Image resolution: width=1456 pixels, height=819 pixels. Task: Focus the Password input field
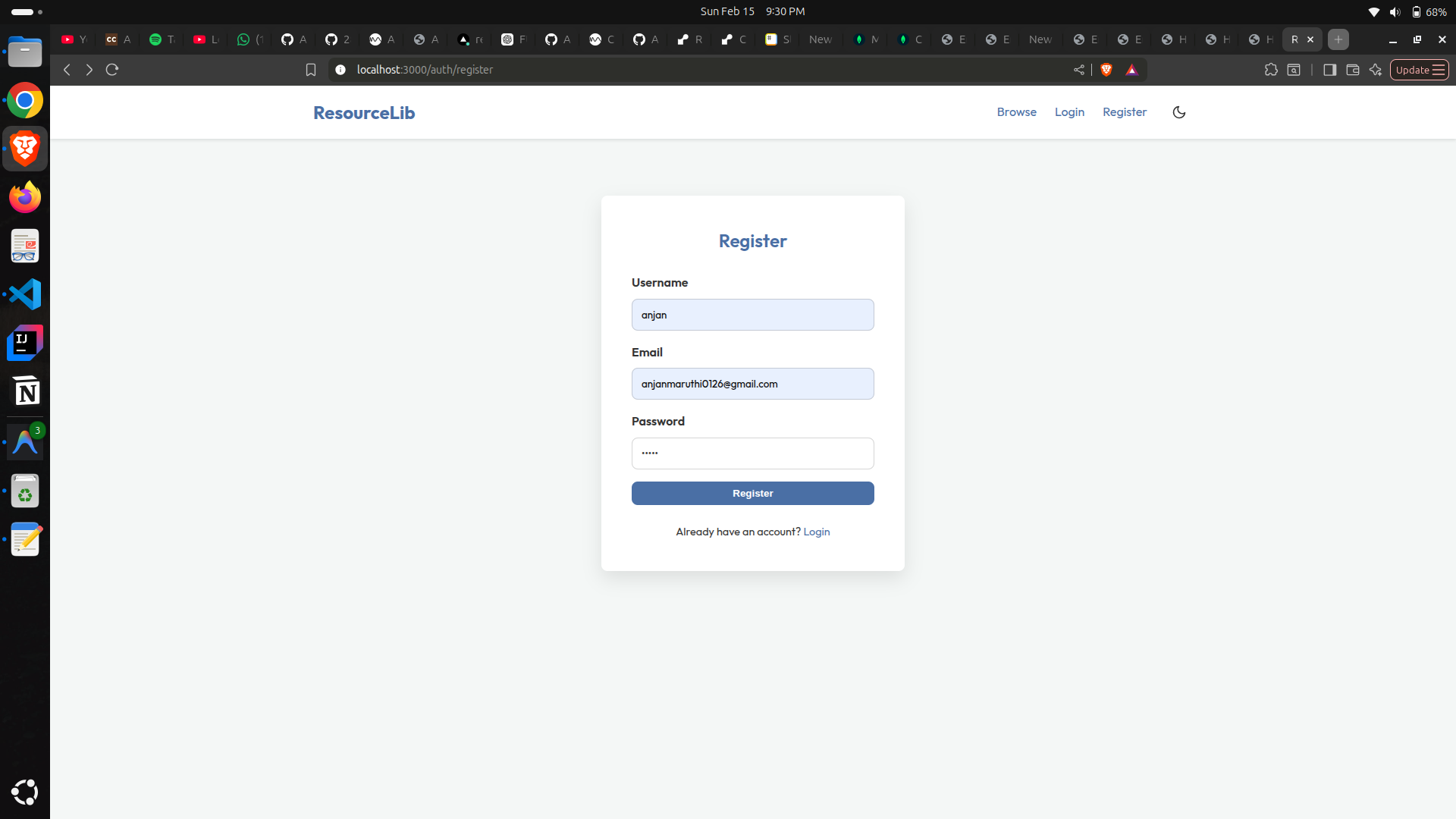752,453
